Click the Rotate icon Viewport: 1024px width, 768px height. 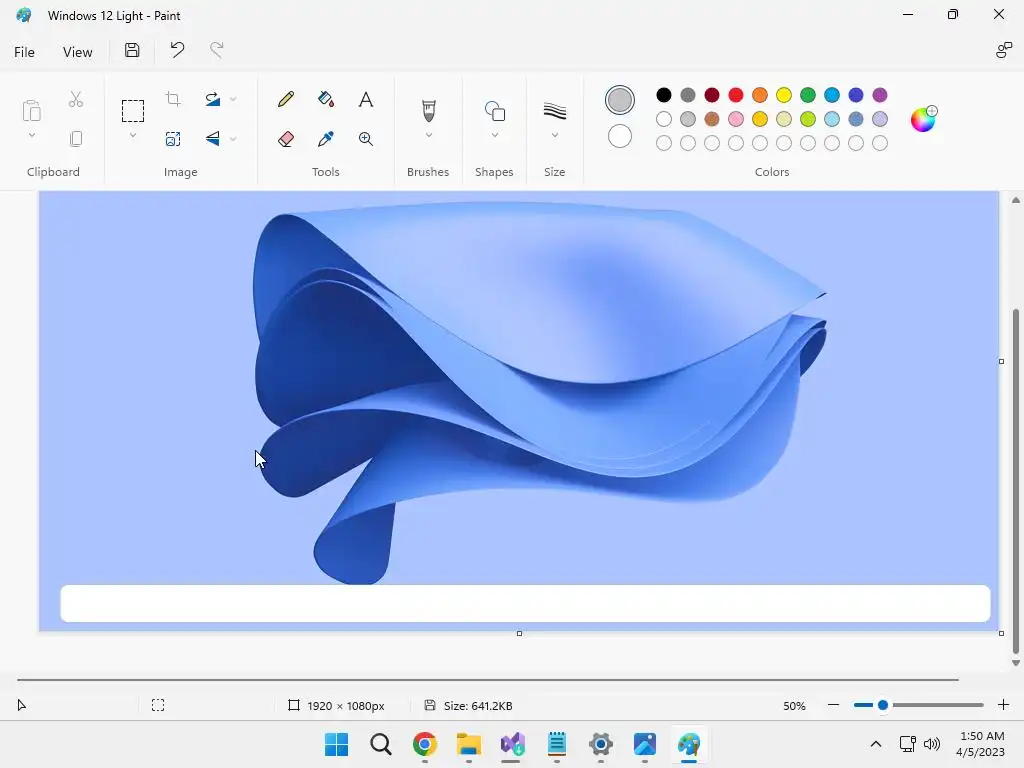[212, 99]
